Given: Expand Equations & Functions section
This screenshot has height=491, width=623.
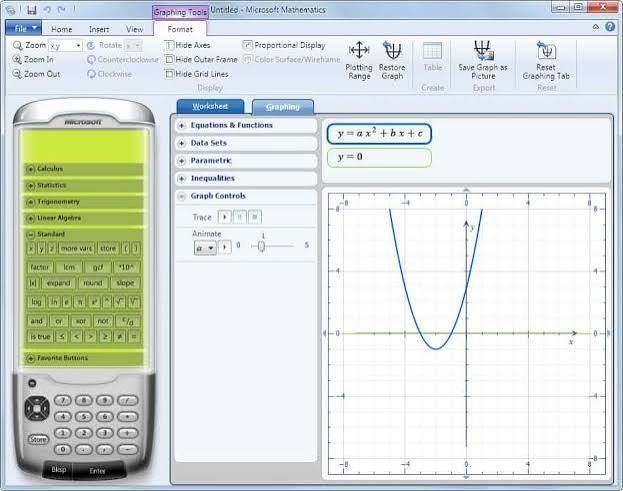Looking at the screenshot, I should 182,126.
